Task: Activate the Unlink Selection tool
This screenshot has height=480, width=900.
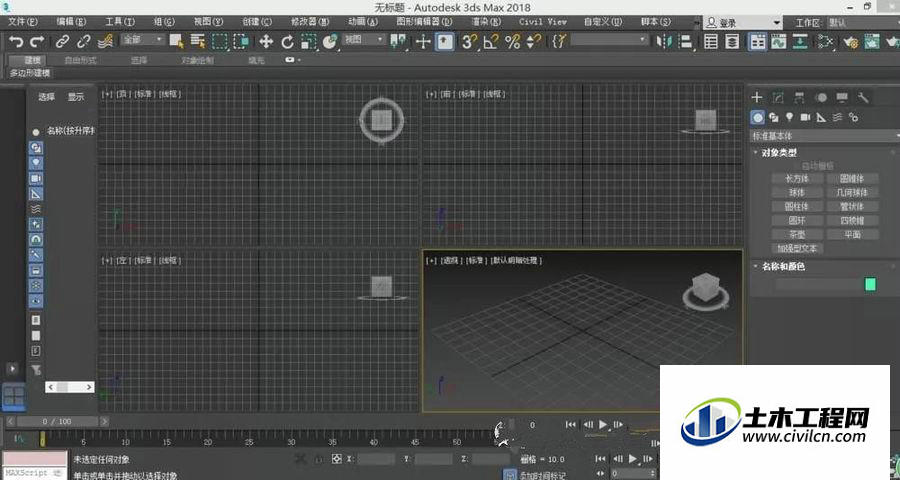Action: (83, 41)
